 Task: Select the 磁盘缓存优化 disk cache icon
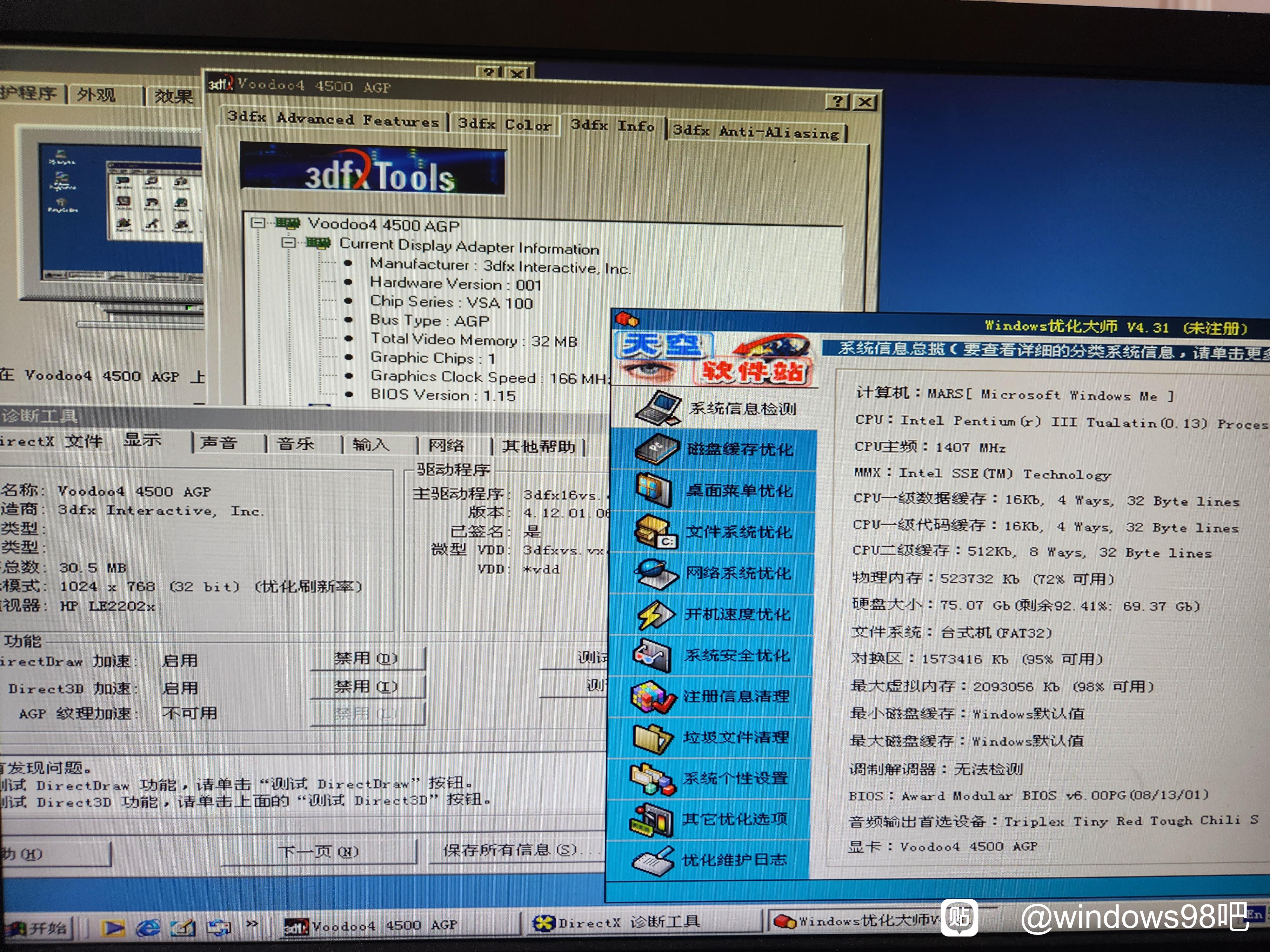click(657, 449)
